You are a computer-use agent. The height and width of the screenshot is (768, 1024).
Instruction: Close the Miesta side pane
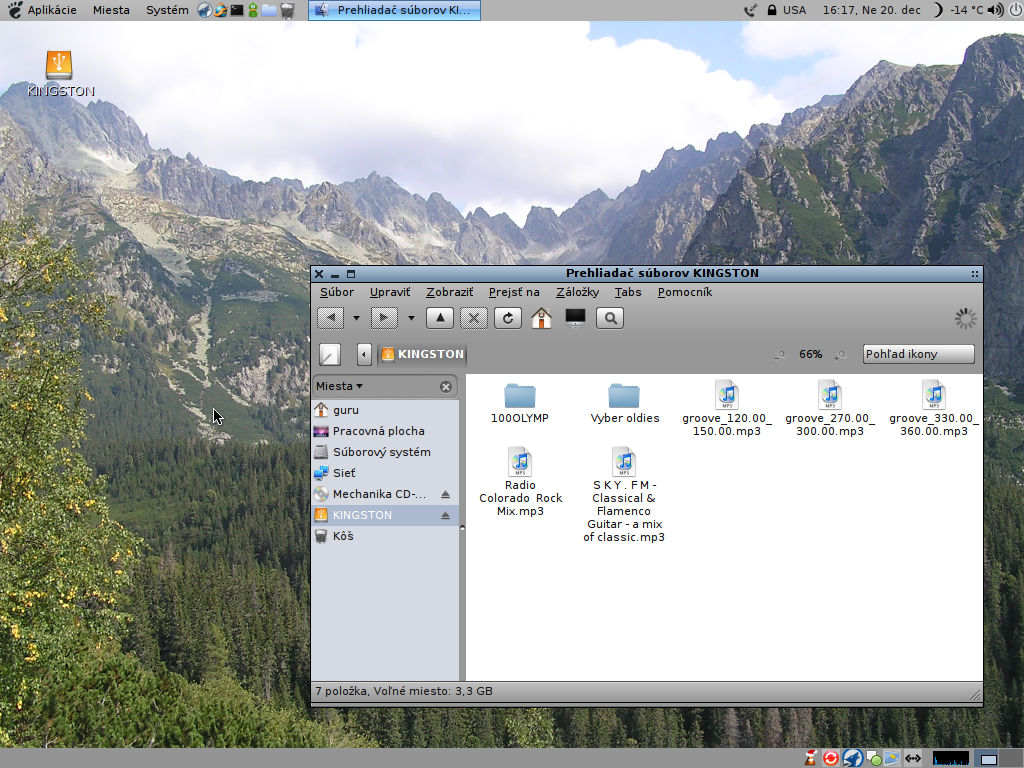[x=446, y=386]
